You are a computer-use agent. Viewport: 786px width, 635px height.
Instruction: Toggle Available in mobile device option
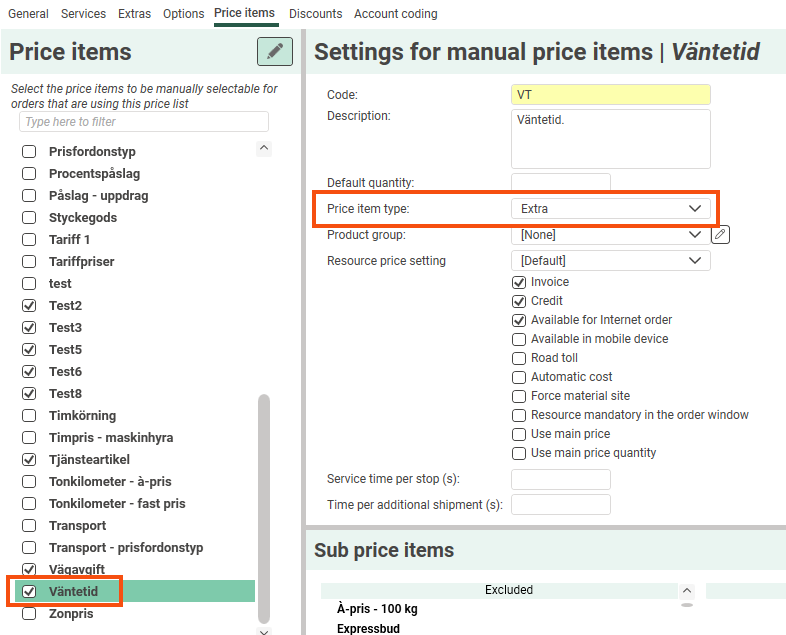pos(519,339)
